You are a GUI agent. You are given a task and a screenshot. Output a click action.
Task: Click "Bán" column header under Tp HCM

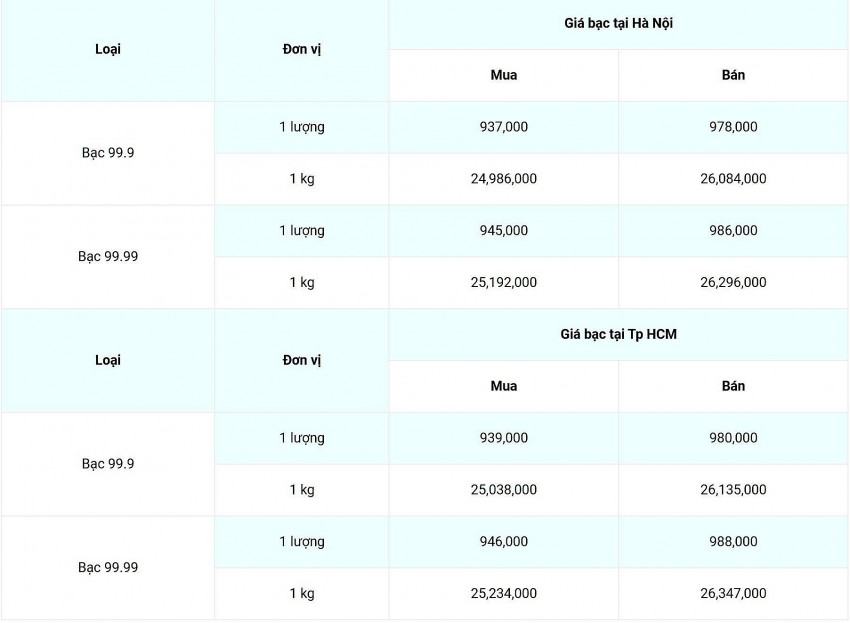(x=733, y=386)
